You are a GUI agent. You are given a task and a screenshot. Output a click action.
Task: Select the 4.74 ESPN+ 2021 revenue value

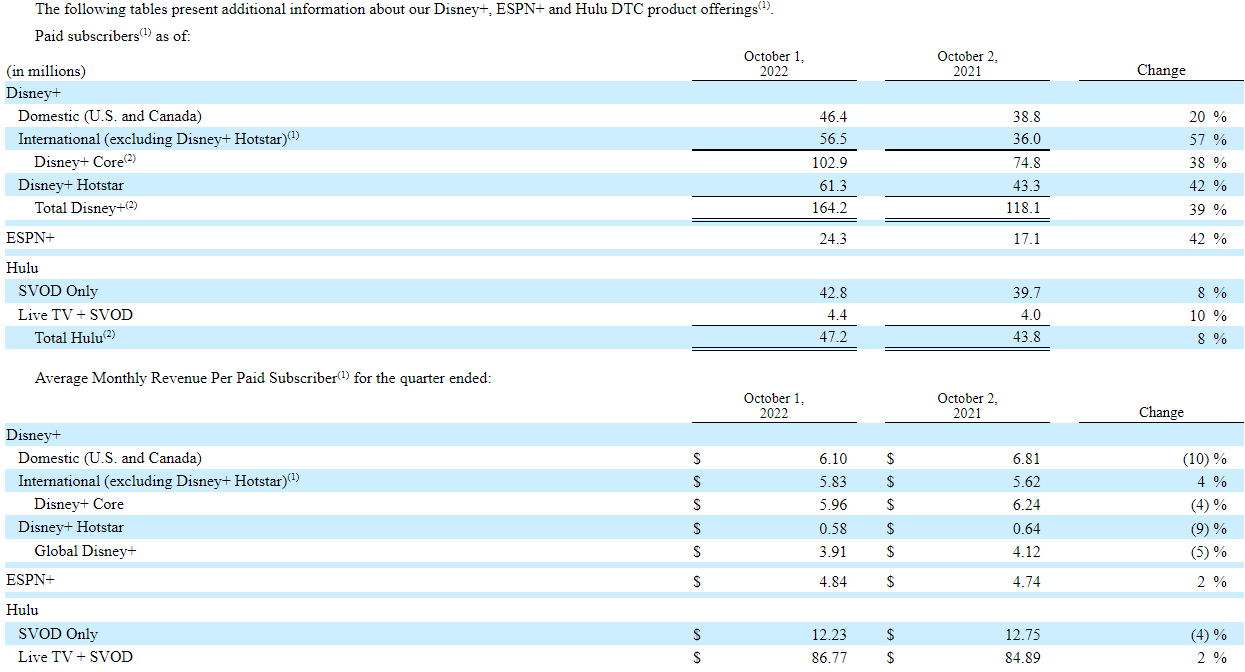tap(1026, 581)
